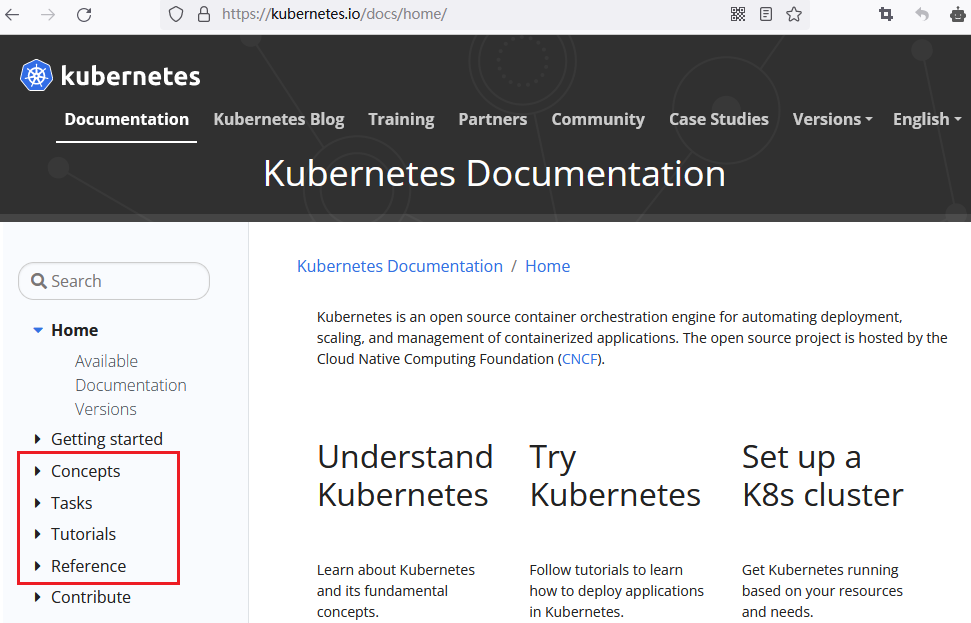
Task: Reload the page with the refresh icon
Action: tap(84, 14)
